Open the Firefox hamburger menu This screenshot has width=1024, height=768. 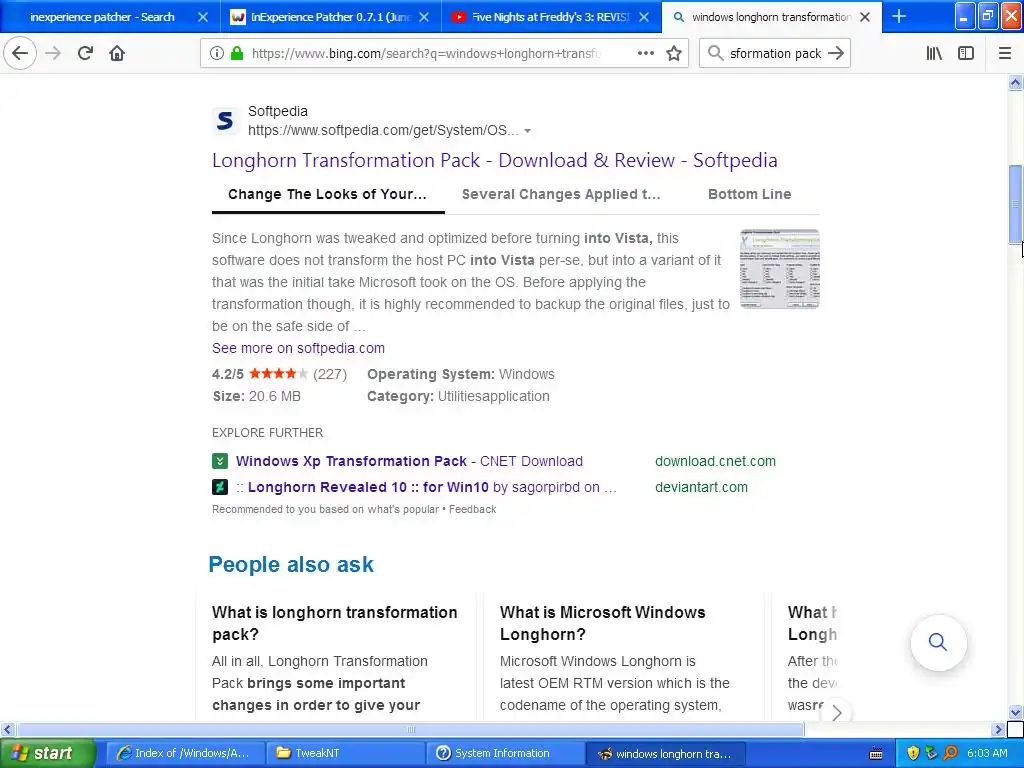1005,53
